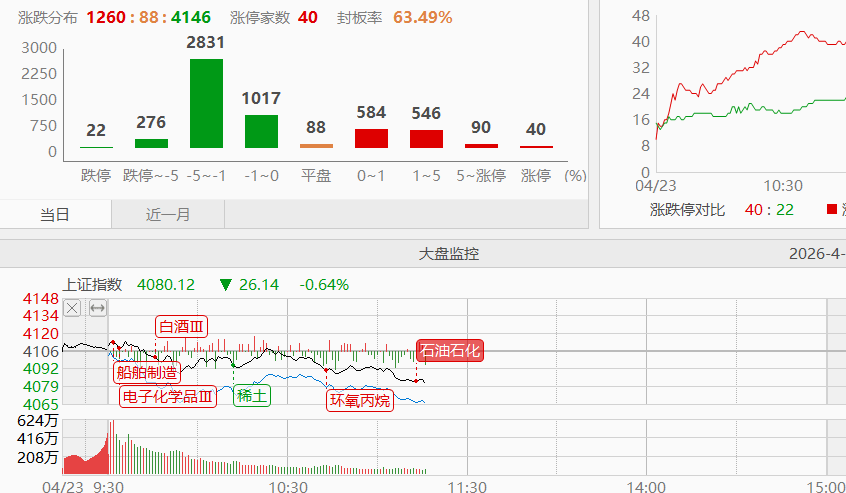The height and width of the screenshot is (493, 846).
Task: Click the 船舶制造 sector label
Action: pos(147,372)
